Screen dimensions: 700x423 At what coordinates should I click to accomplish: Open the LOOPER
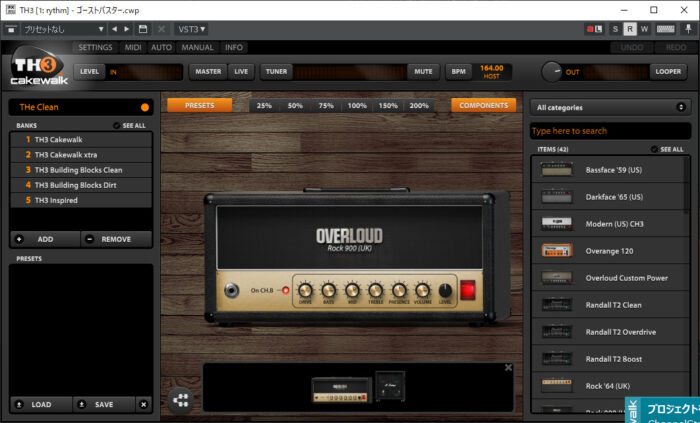tap(668, 72)
